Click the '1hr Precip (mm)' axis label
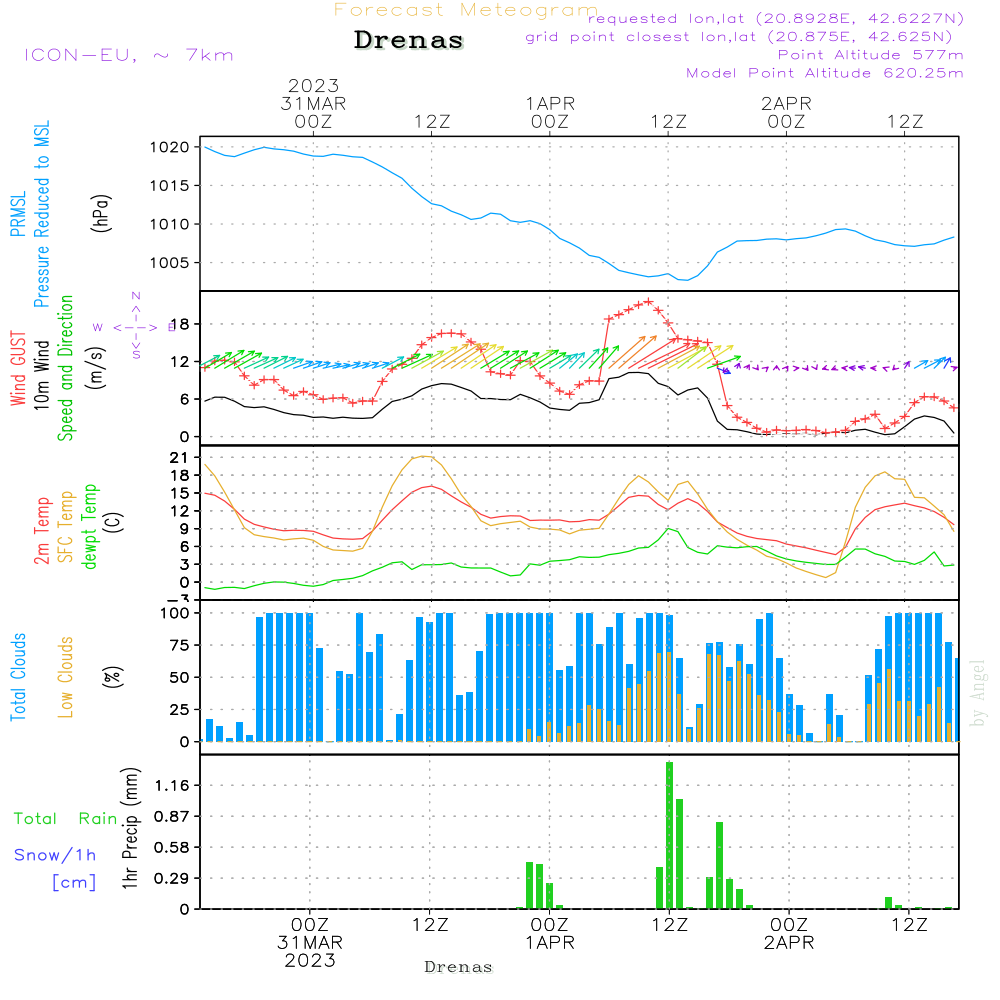Image resolution: width=1000 pixels, height=1000 pixels. 130,828
